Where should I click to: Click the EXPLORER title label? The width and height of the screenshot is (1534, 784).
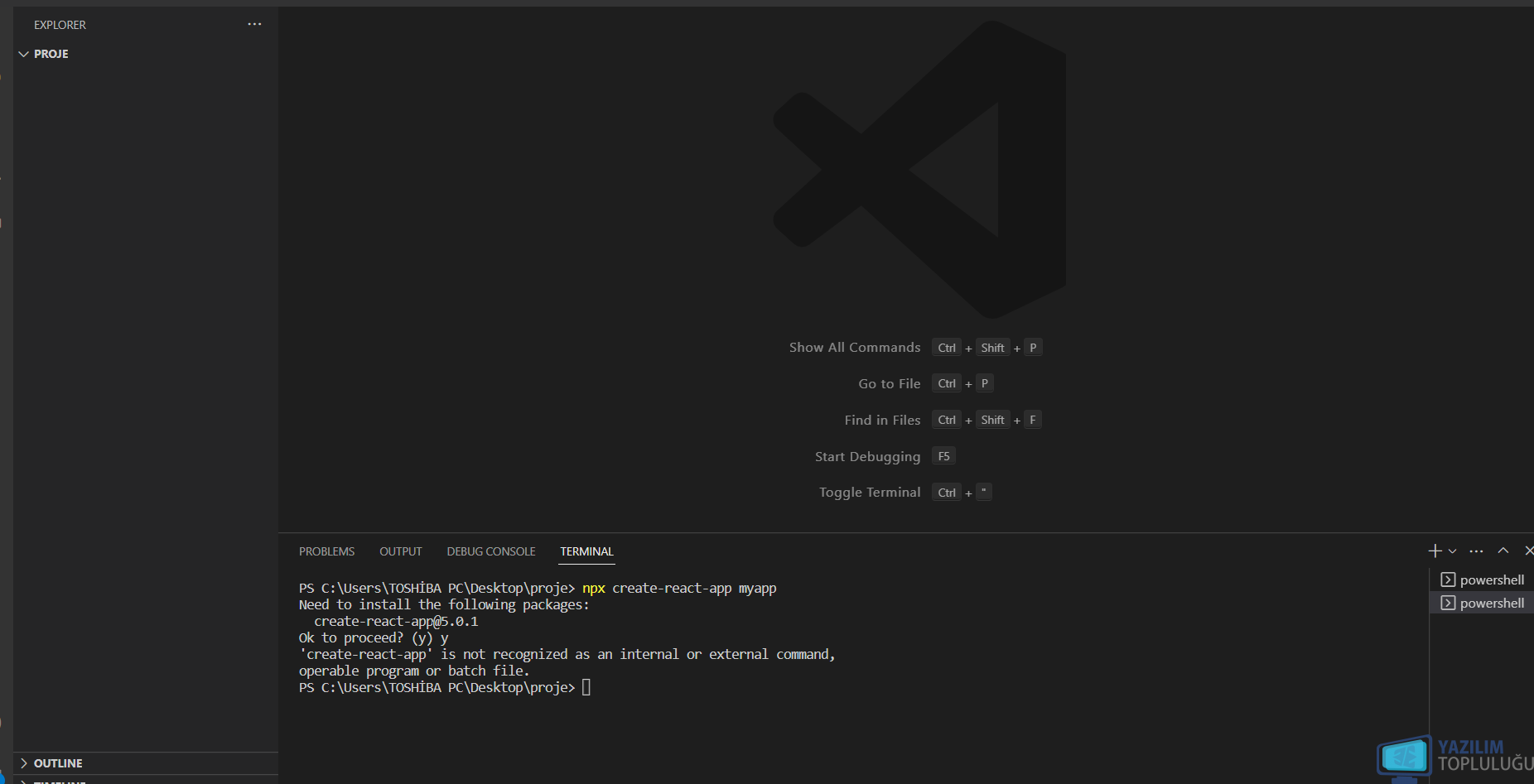(60, 25)
